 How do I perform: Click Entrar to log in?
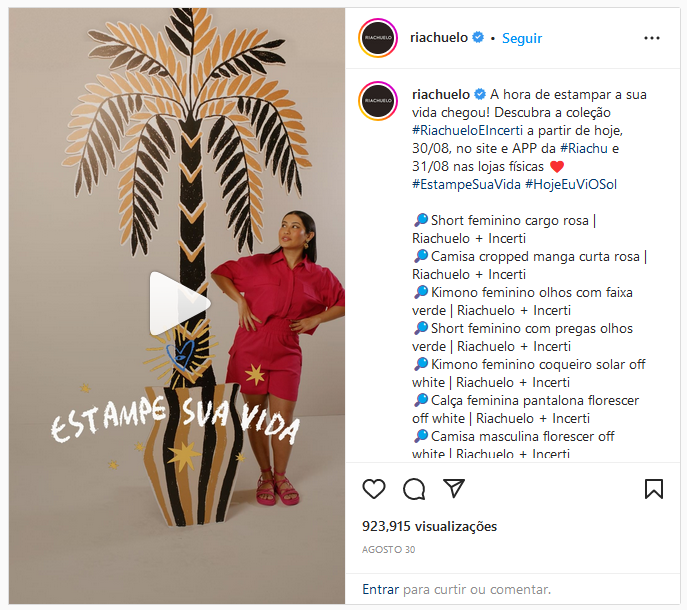[x=380, y=589]
